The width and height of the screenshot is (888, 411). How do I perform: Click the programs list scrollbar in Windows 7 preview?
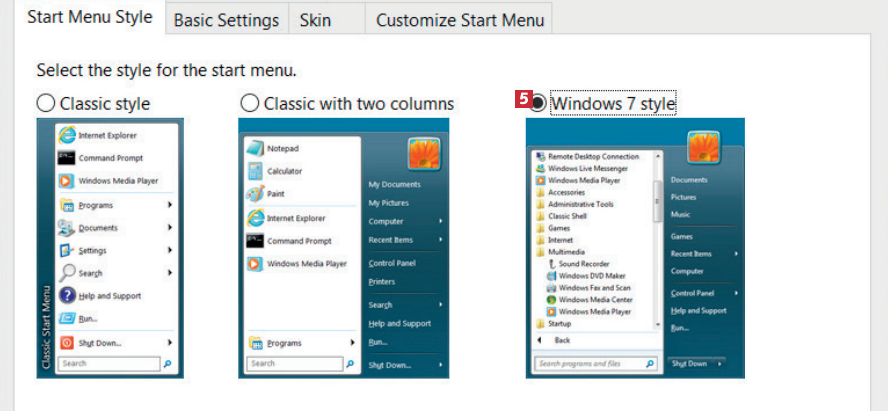click(657, 240)
